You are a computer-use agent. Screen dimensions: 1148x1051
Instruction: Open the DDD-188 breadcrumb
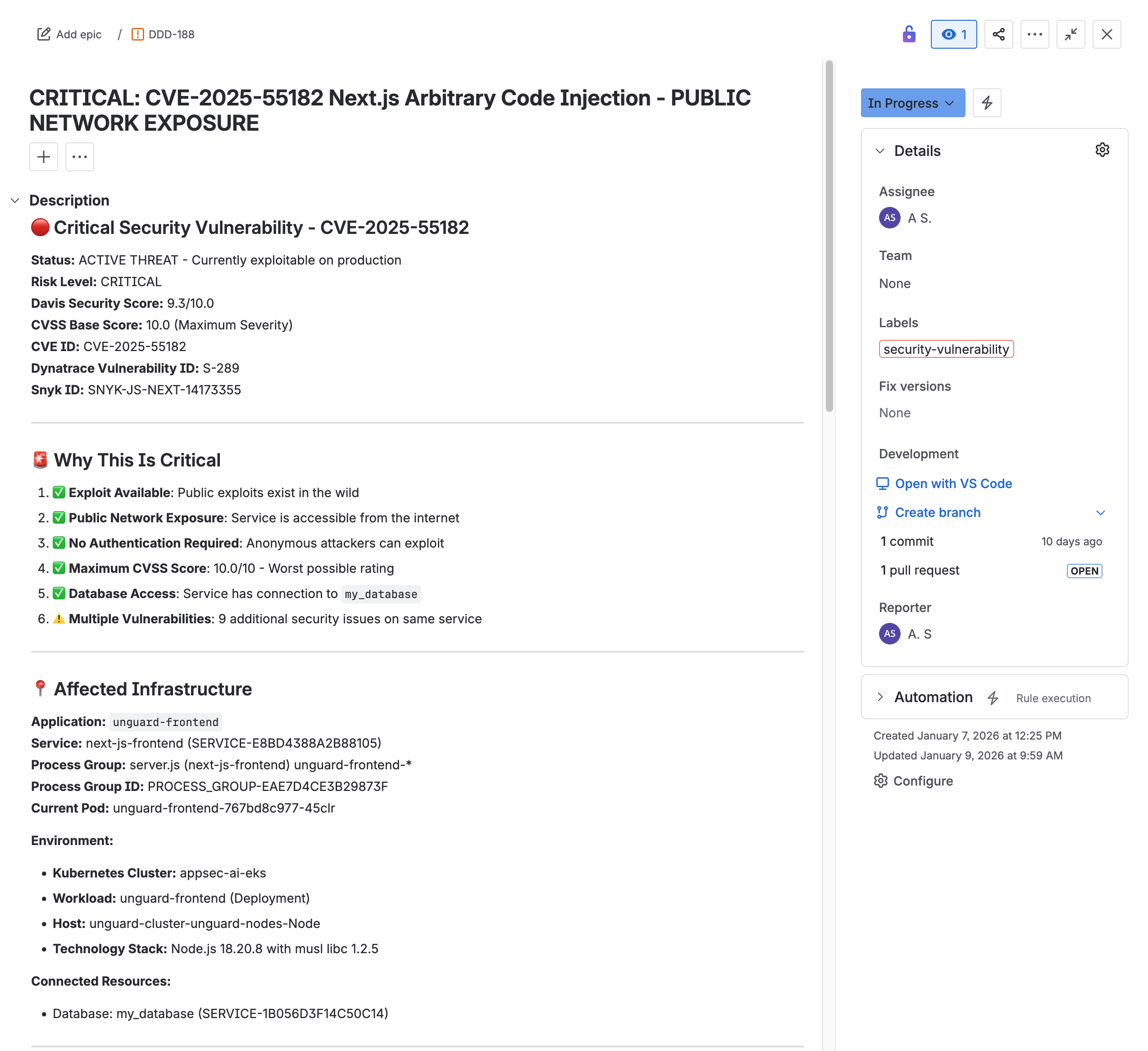click(170, 34)
